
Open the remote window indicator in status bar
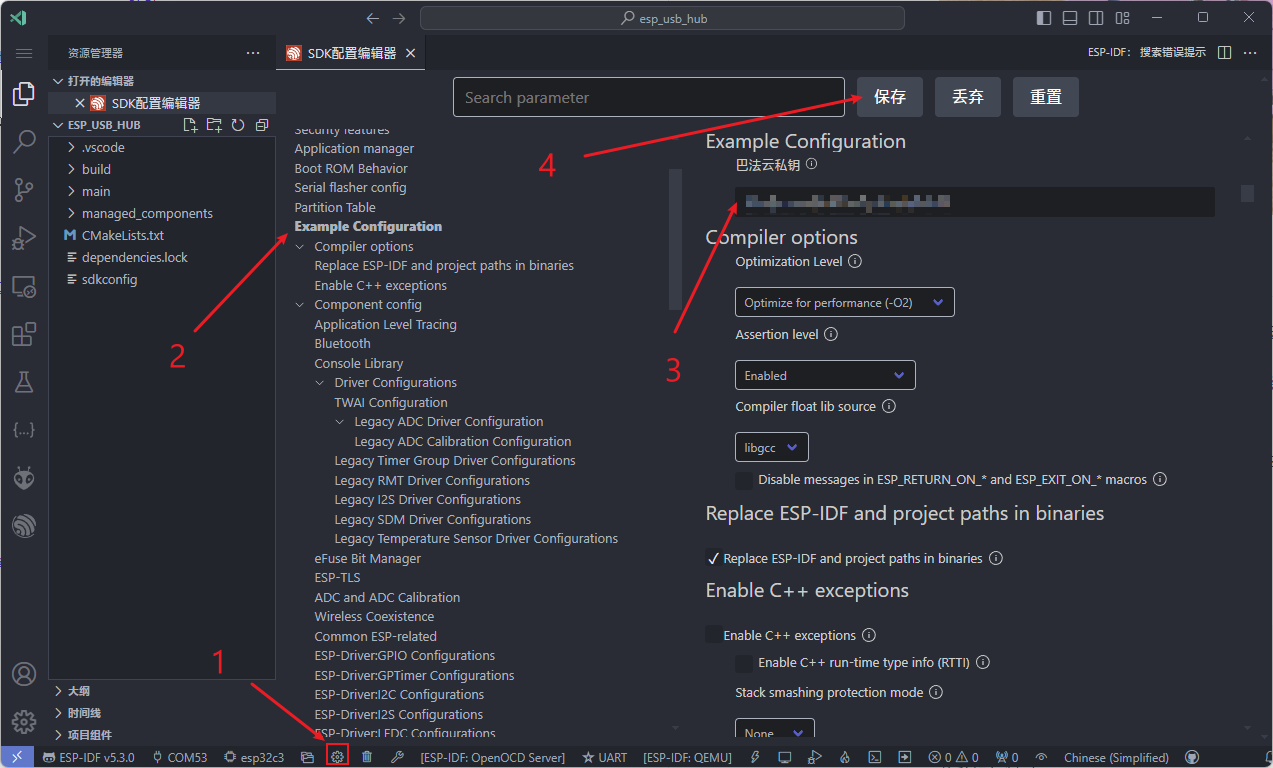point(17,757)
